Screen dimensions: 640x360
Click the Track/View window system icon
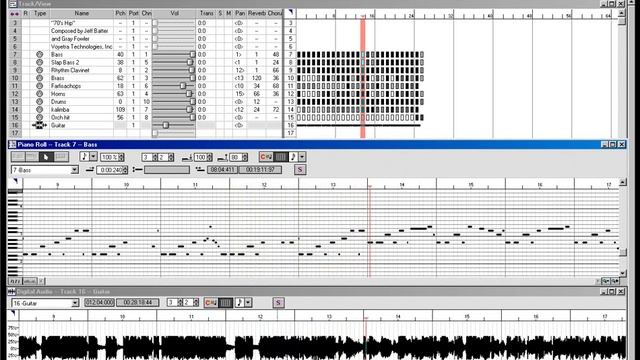click(13, 4)
